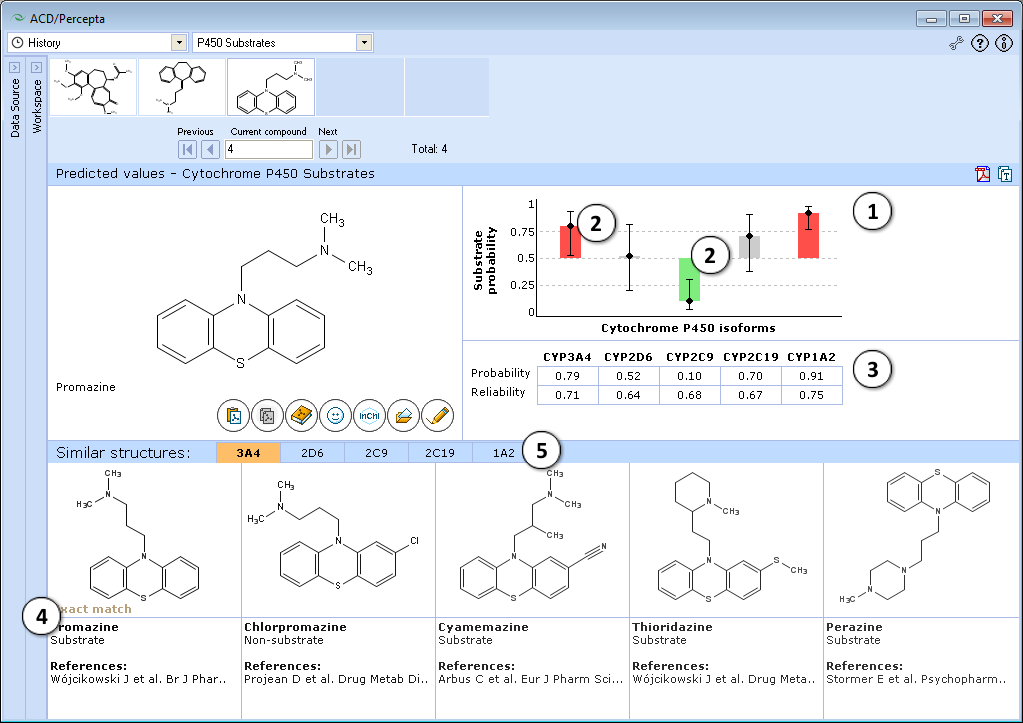Click the CYP2C19 column header
This screenshot has width=1023, height=723.
point(751,357)
